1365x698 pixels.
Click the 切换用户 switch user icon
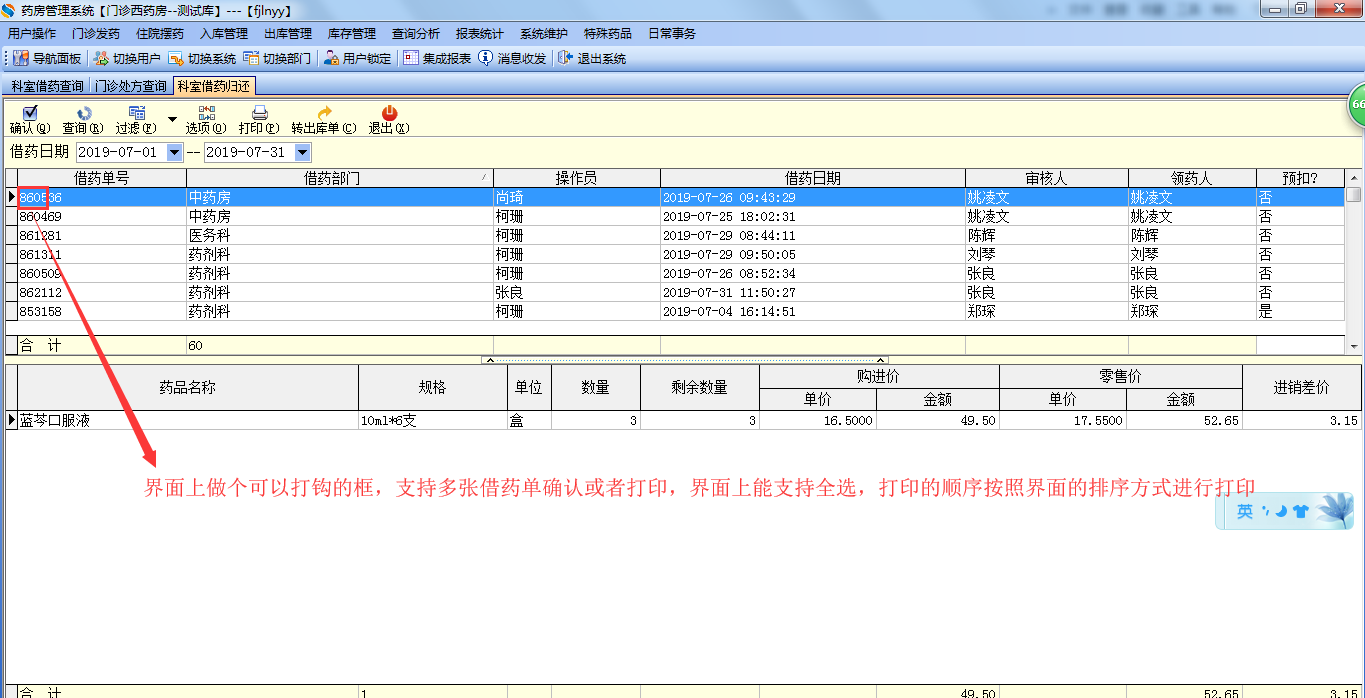coord(101,58)
